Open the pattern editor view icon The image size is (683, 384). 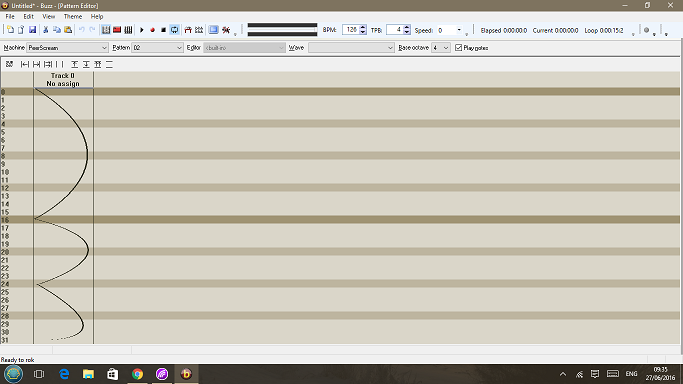[x=106, y=30]
